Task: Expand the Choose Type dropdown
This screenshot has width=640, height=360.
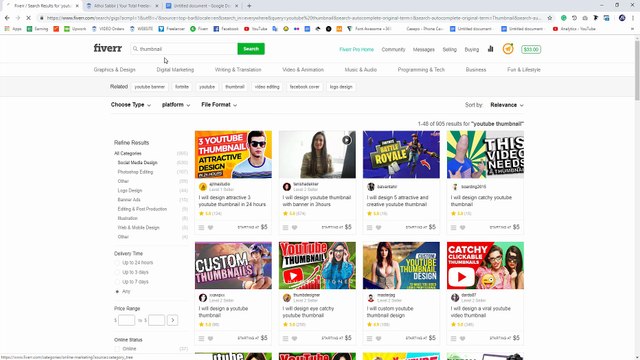Action: pos(131,105)
